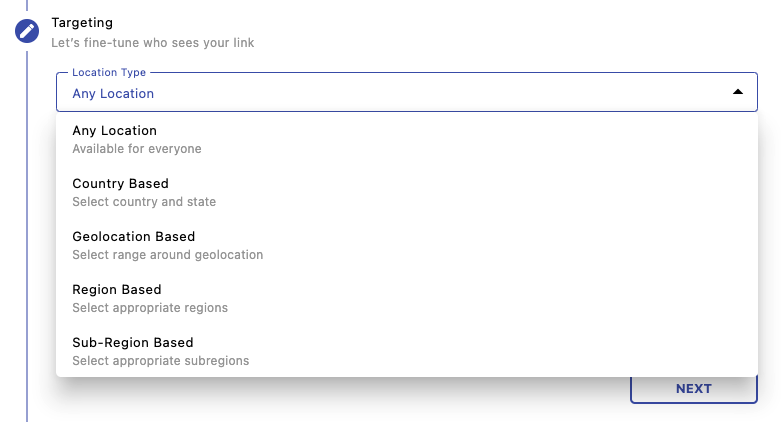Pick the Region Based option
The height and width of the screenshot is (422, 781).
117,290
